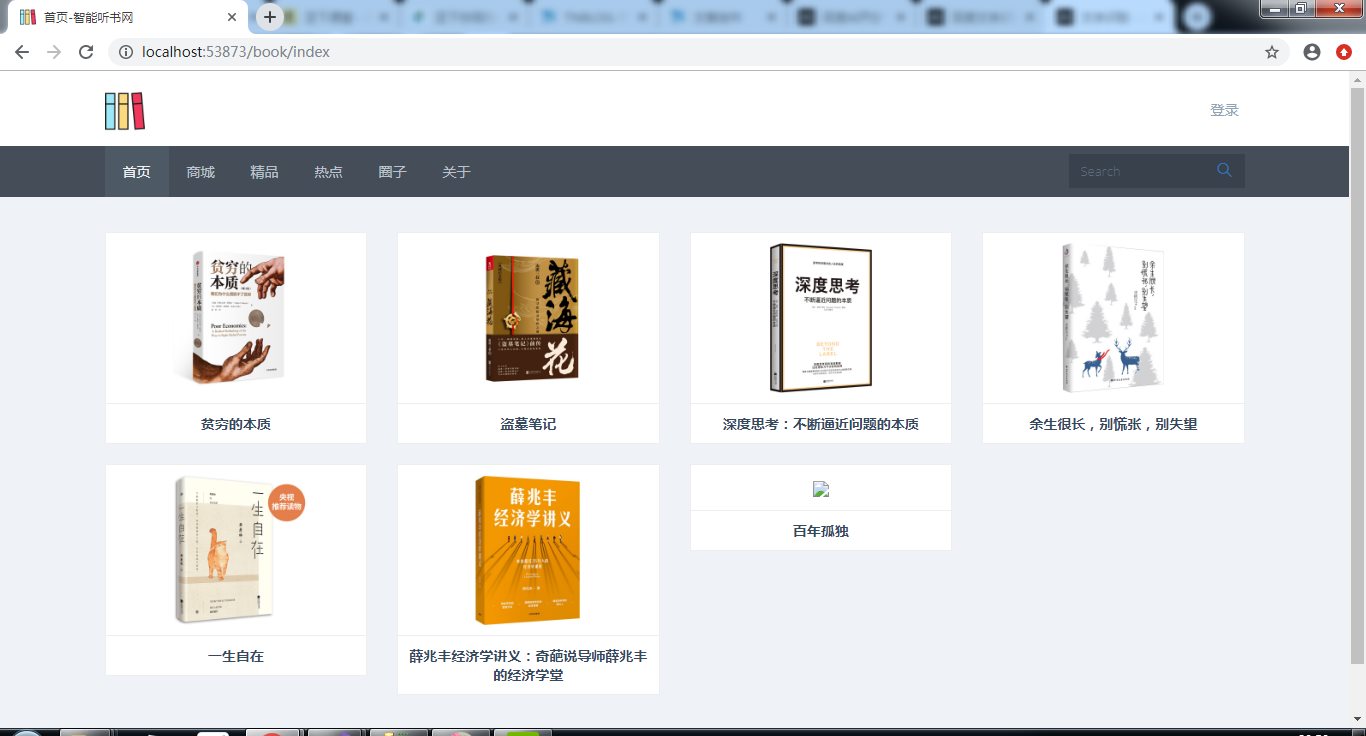This screenshot has width=1366, height=736.
Task: Click the search magnifier icon in navbar
Action: 1224,171
